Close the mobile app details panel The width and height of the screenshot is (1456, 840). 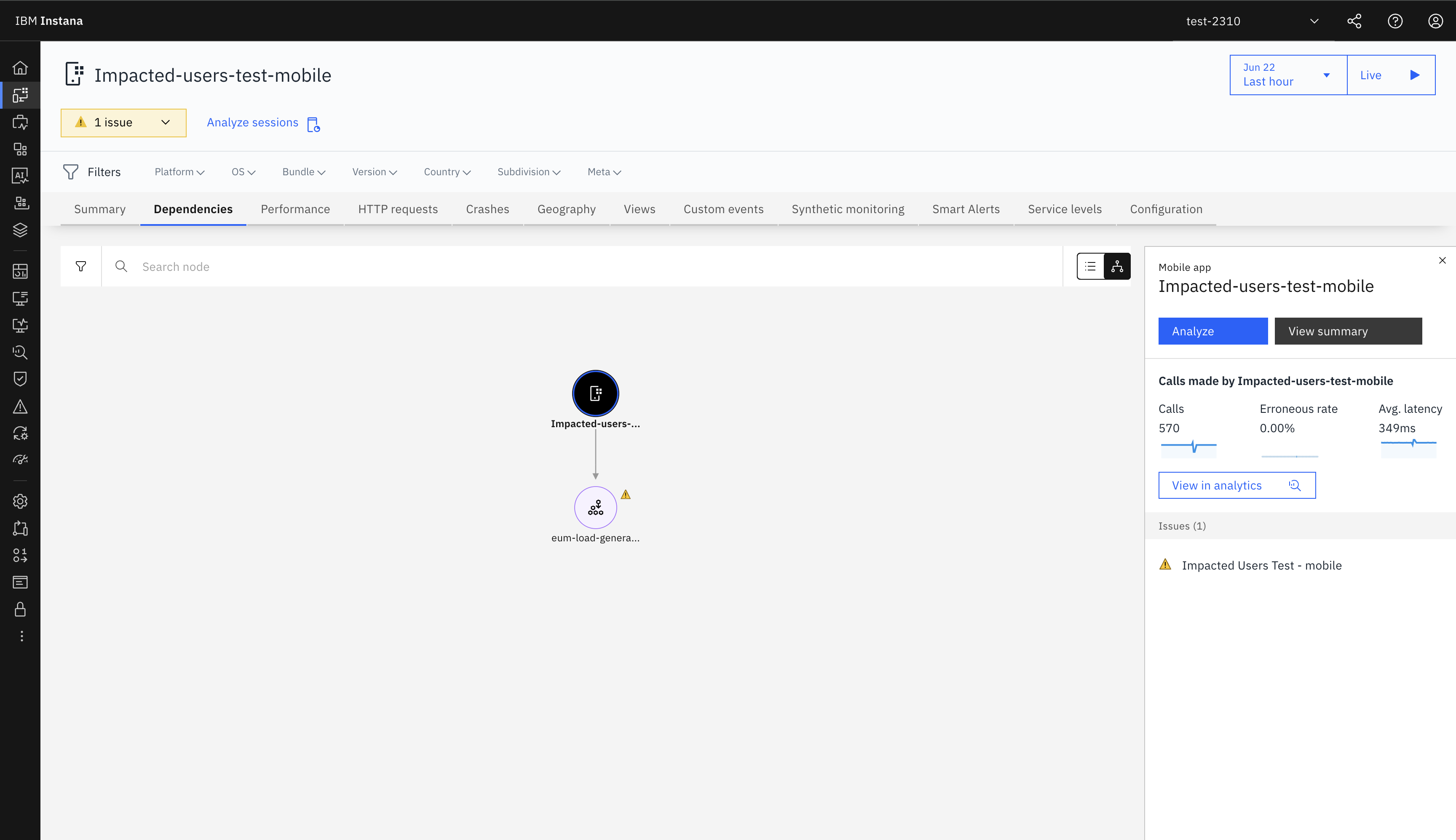(x=1442, y=261)
